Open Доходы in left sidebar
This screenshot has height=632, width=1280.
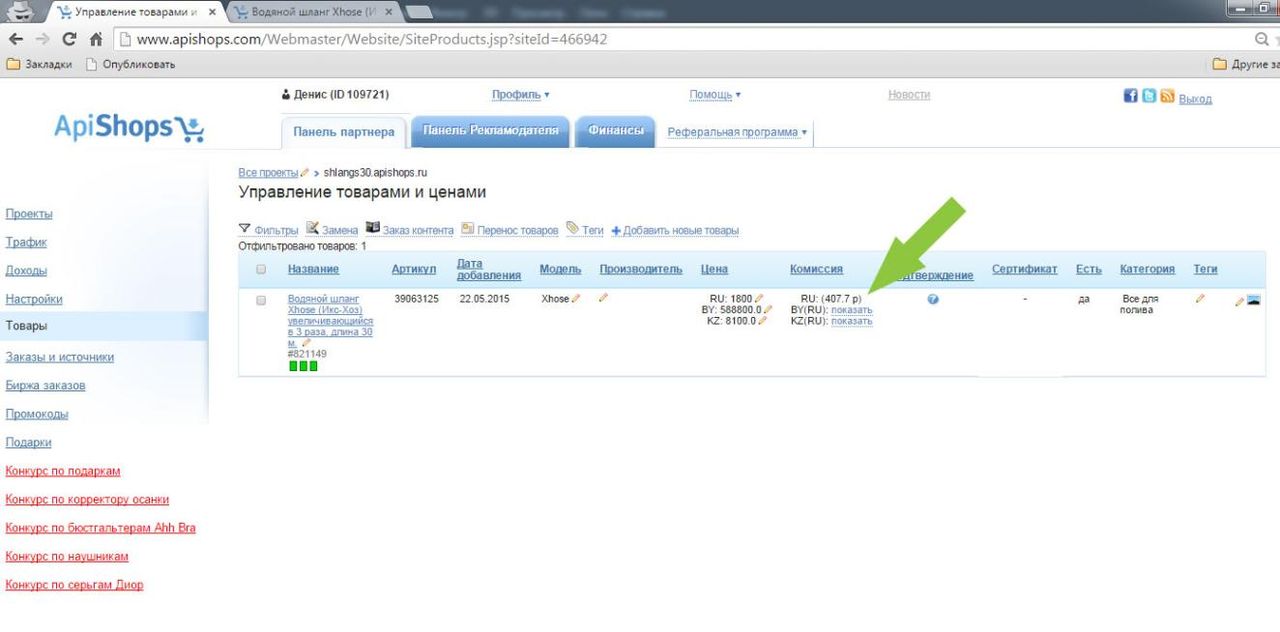tap(26, 271)
